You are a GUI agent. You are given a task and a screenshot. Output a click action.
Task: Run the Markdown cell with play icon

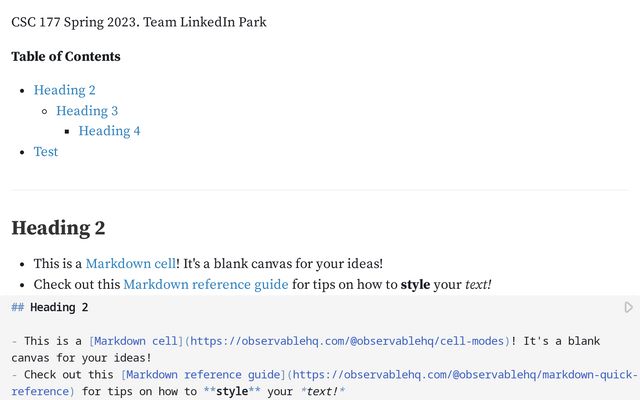pyautogui.click(x=628, y=308)
